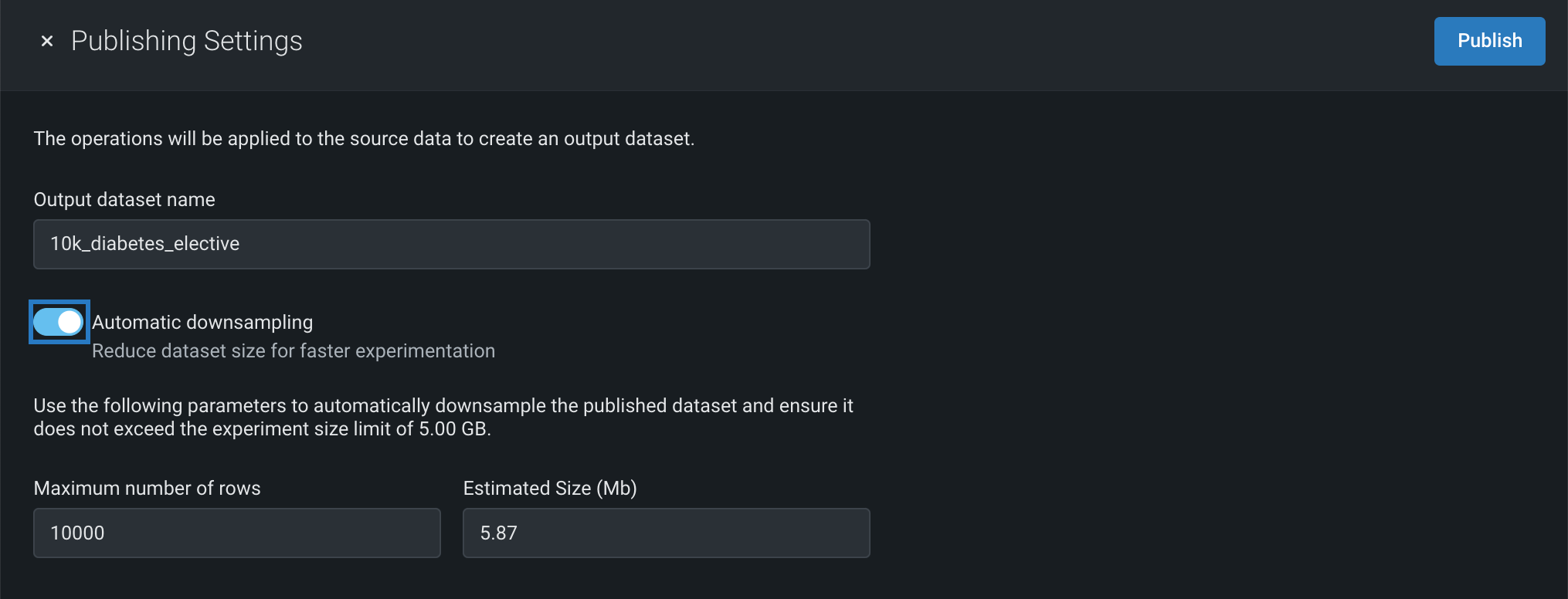
Task: Click the Publish button
Action: pos(1488,41)
